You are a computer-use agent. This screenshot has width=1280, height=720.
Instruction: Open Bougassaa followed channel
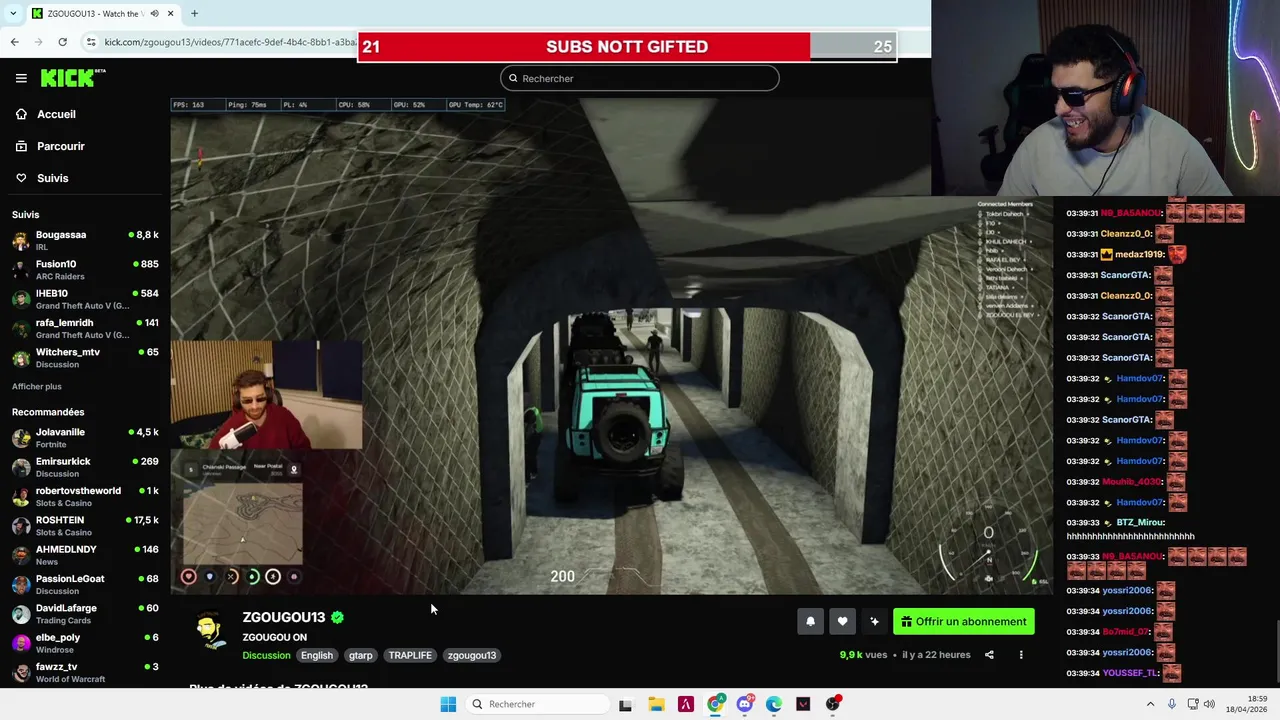tap(85, 240)
